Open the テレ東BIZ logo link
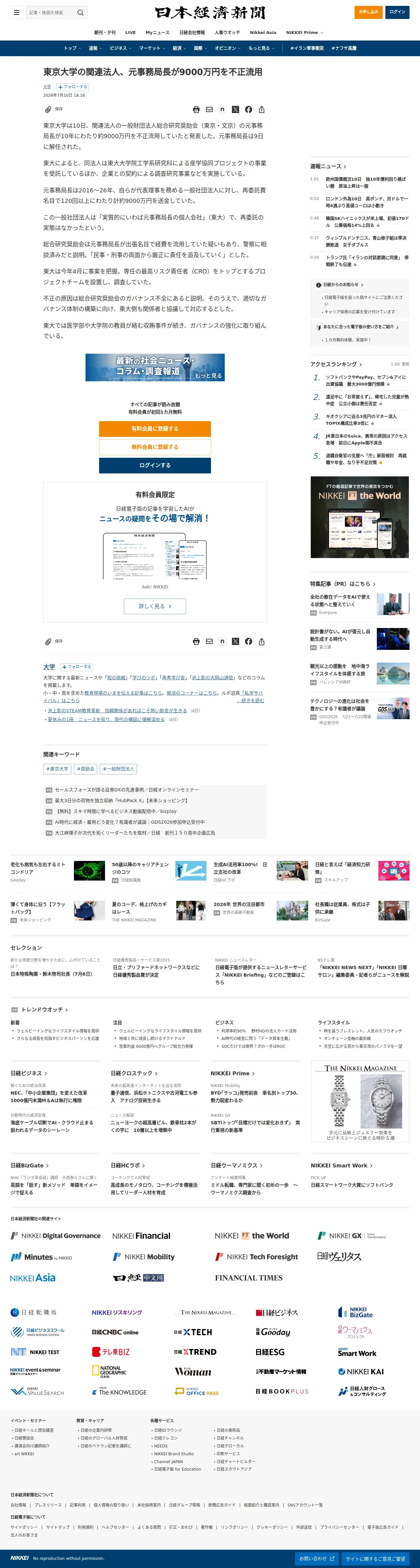The width and height of the screenshot is (420, 1568). coord(111,1352)
